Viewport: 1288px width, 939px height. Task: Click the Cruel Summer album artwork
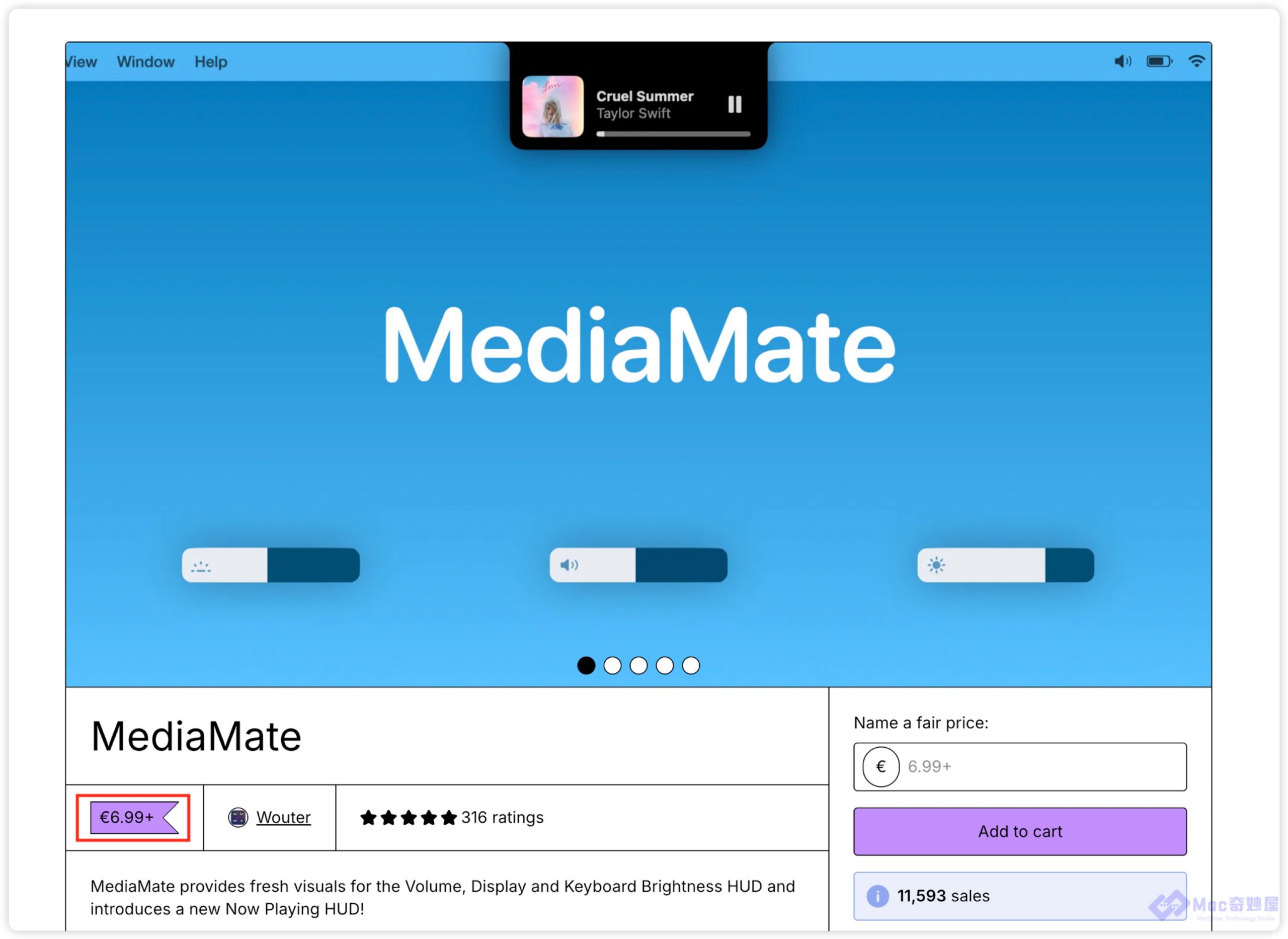click(x=552, y=106)
